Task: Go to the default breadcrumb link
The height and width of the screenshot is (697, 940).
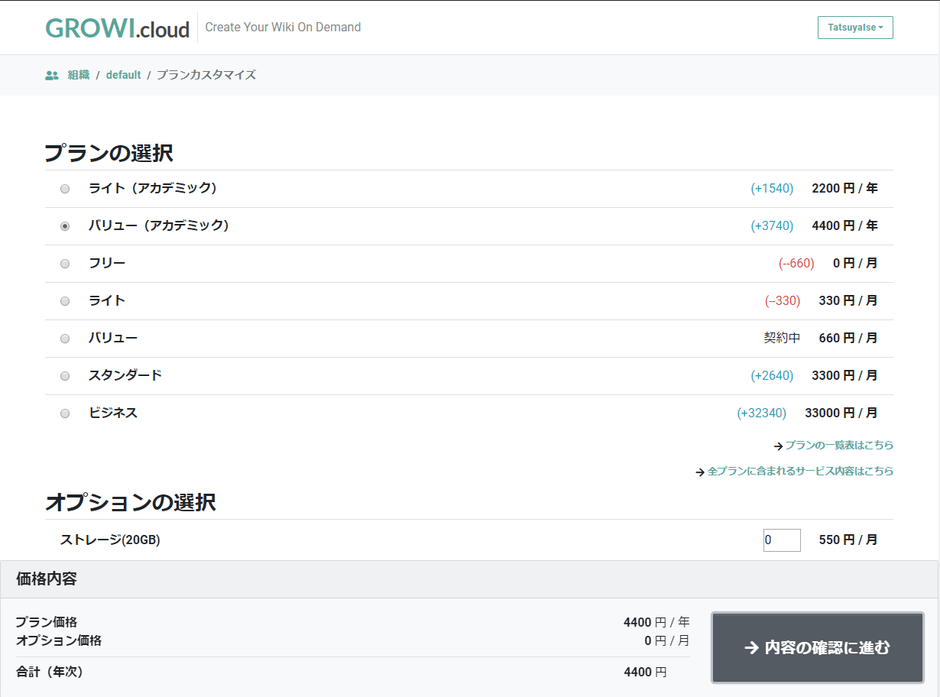Action: 123,75
